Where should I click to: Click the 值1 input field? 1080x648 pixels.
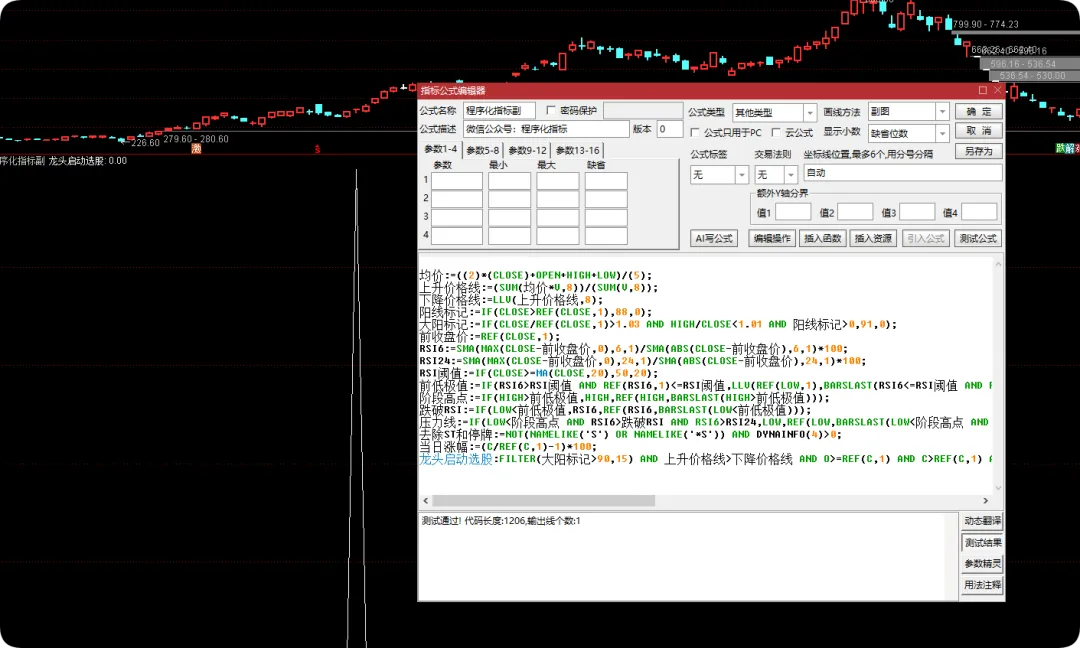click(793, 212)
